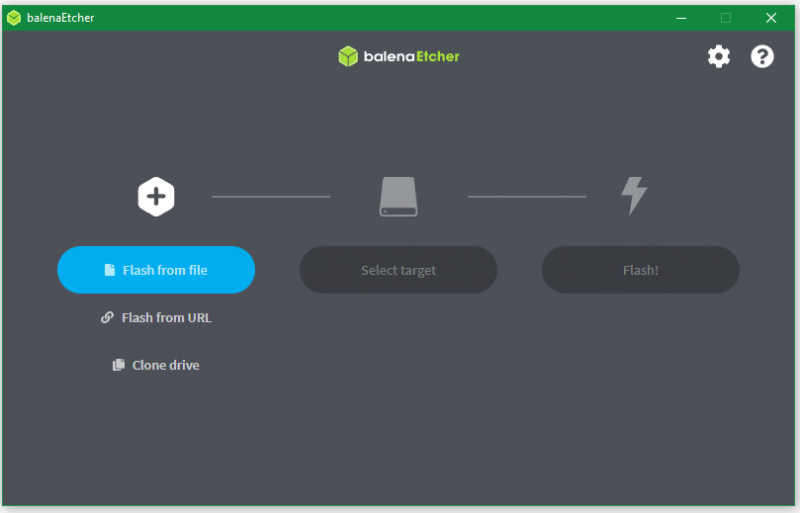This screenshot has width=800, height=513.
Task: Open Select target button
Action: pyautogui.click(x=398, y=270)
